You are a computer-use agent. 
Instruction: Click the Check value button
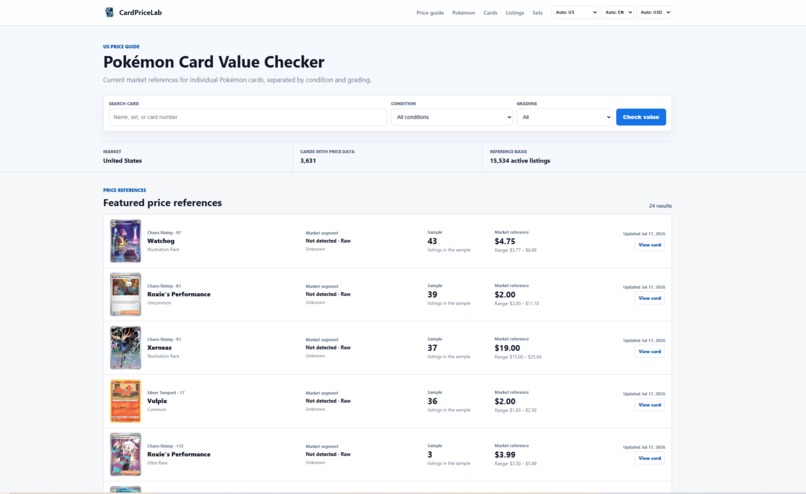(x=640, y=117)
